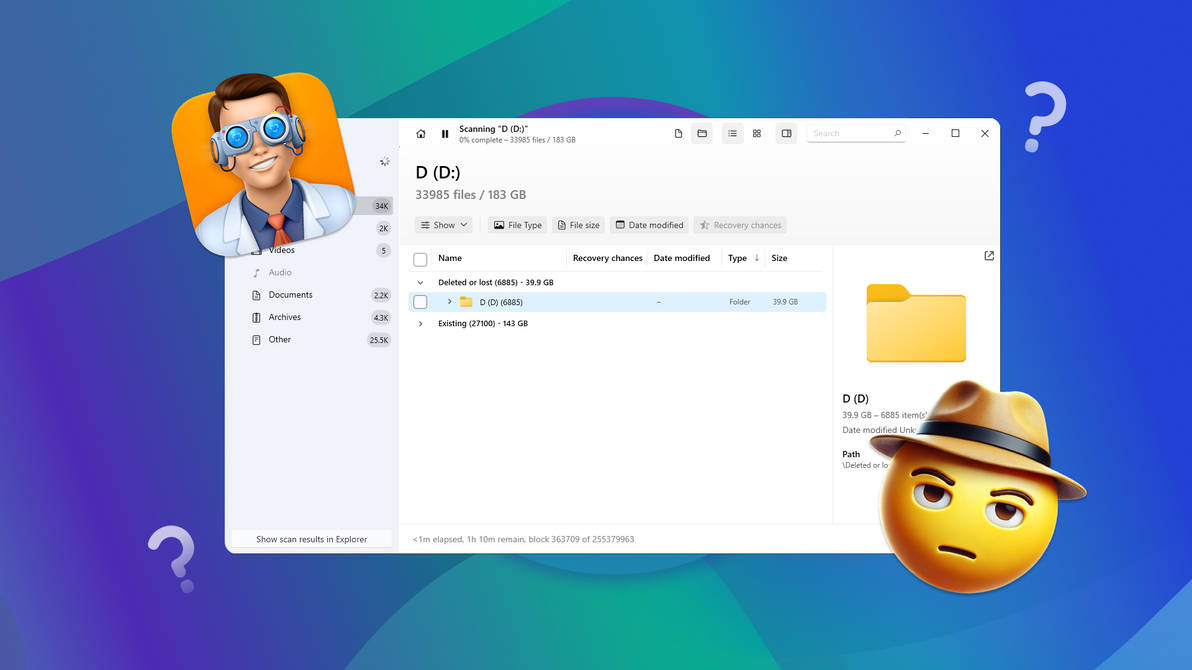This screenshot has width=1192, height=670.
Task: Open the Recovery chances filter
Action: click(x=740, y=225)
